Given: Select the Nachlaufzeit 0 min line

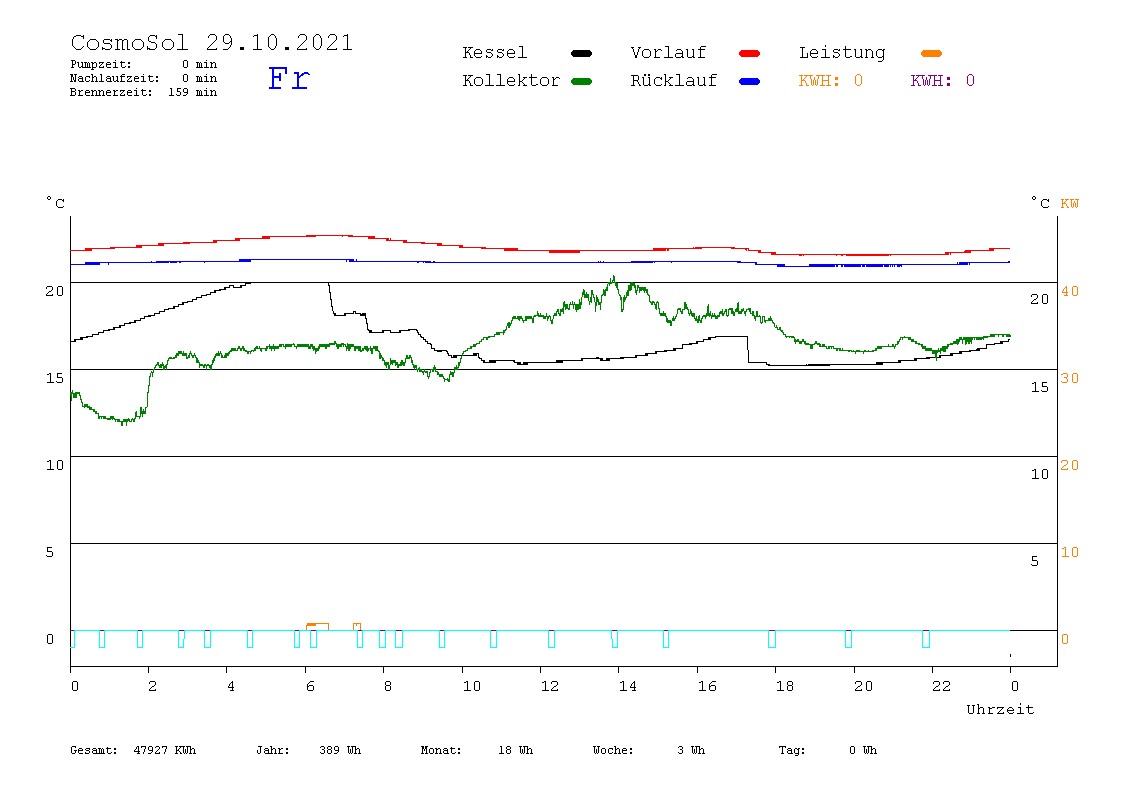Looking at the screenshot, I should 144,78.
